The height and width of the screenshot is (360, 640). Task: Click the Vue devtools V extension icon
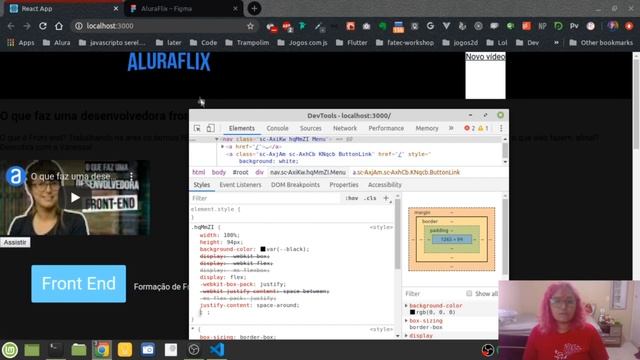pyautogui.click(x=446, y=26)
